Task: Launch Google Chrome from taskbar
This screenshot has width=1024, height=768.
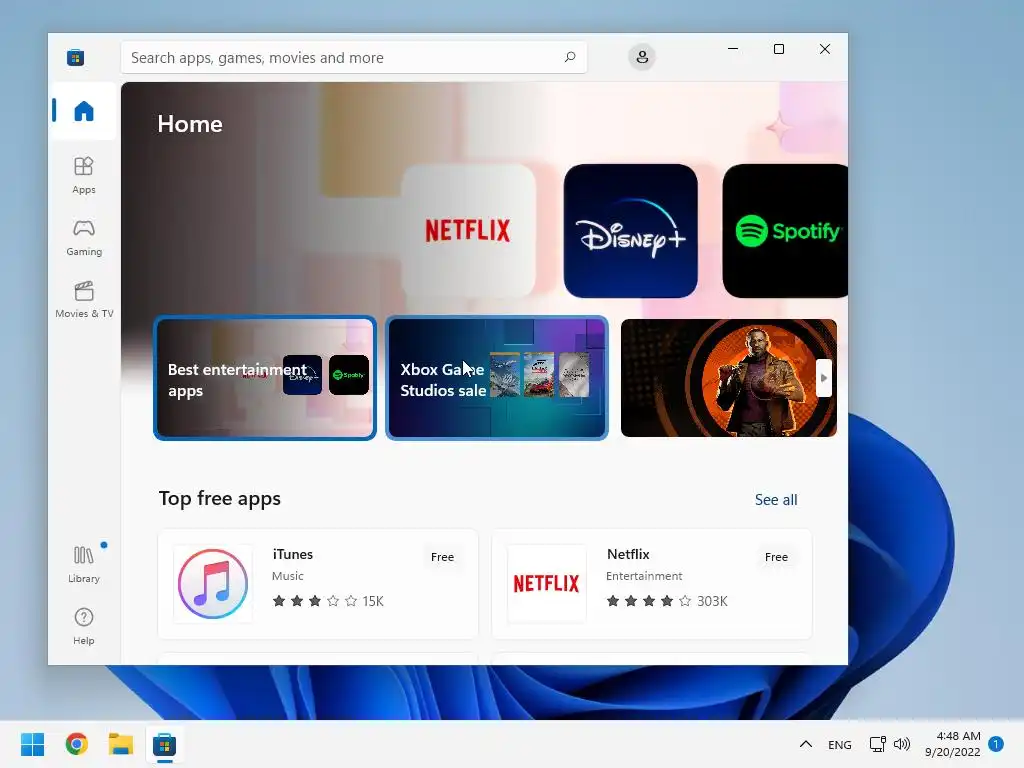Action: pos(76,744)
